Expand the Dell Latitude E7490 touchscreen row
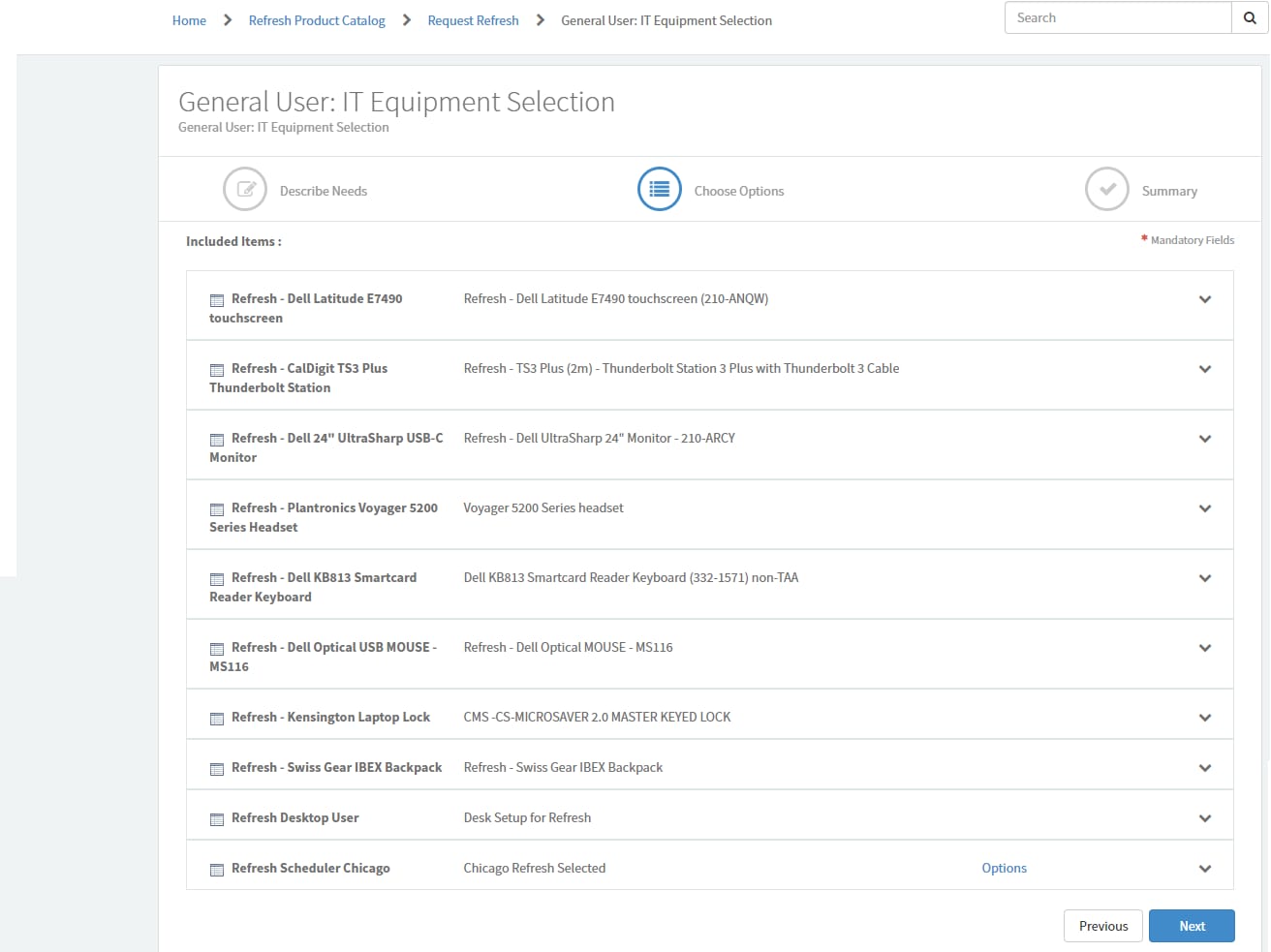1271x952 pixels. [x=1205, y=299]
